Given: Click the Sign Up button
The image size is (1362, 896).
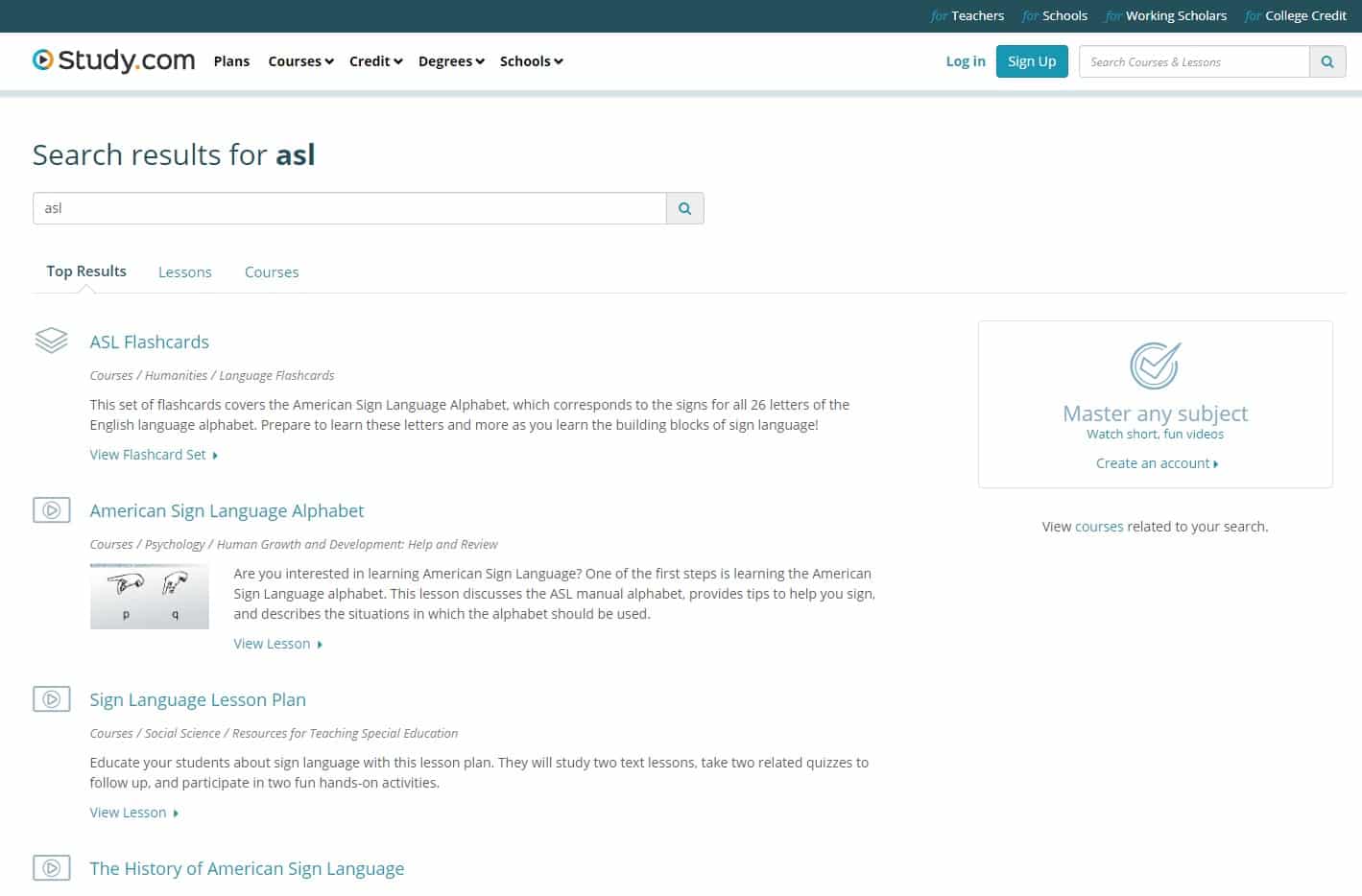Looking at the screenshot, I should pyautogui.click(x=1032, y=61).
